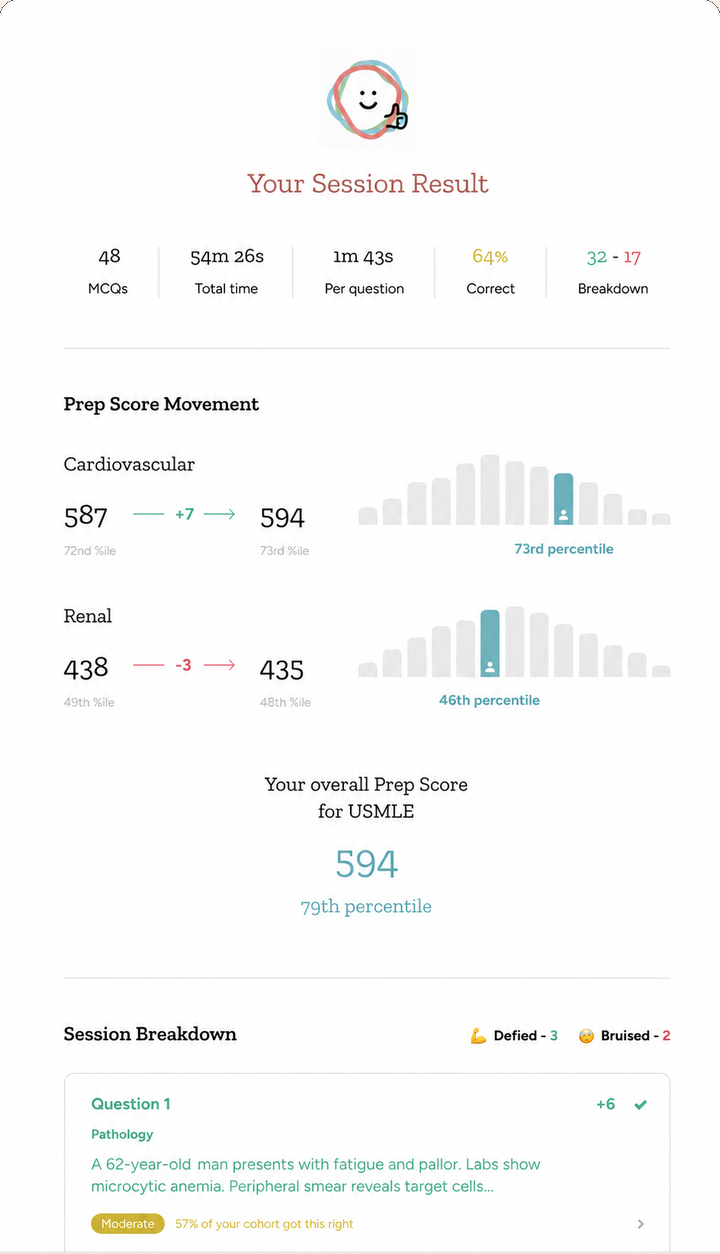The width and height of the screenshot is (720, 1254).
Task: Click the overall Prep Score 594
Action: (x=367, y=864)
